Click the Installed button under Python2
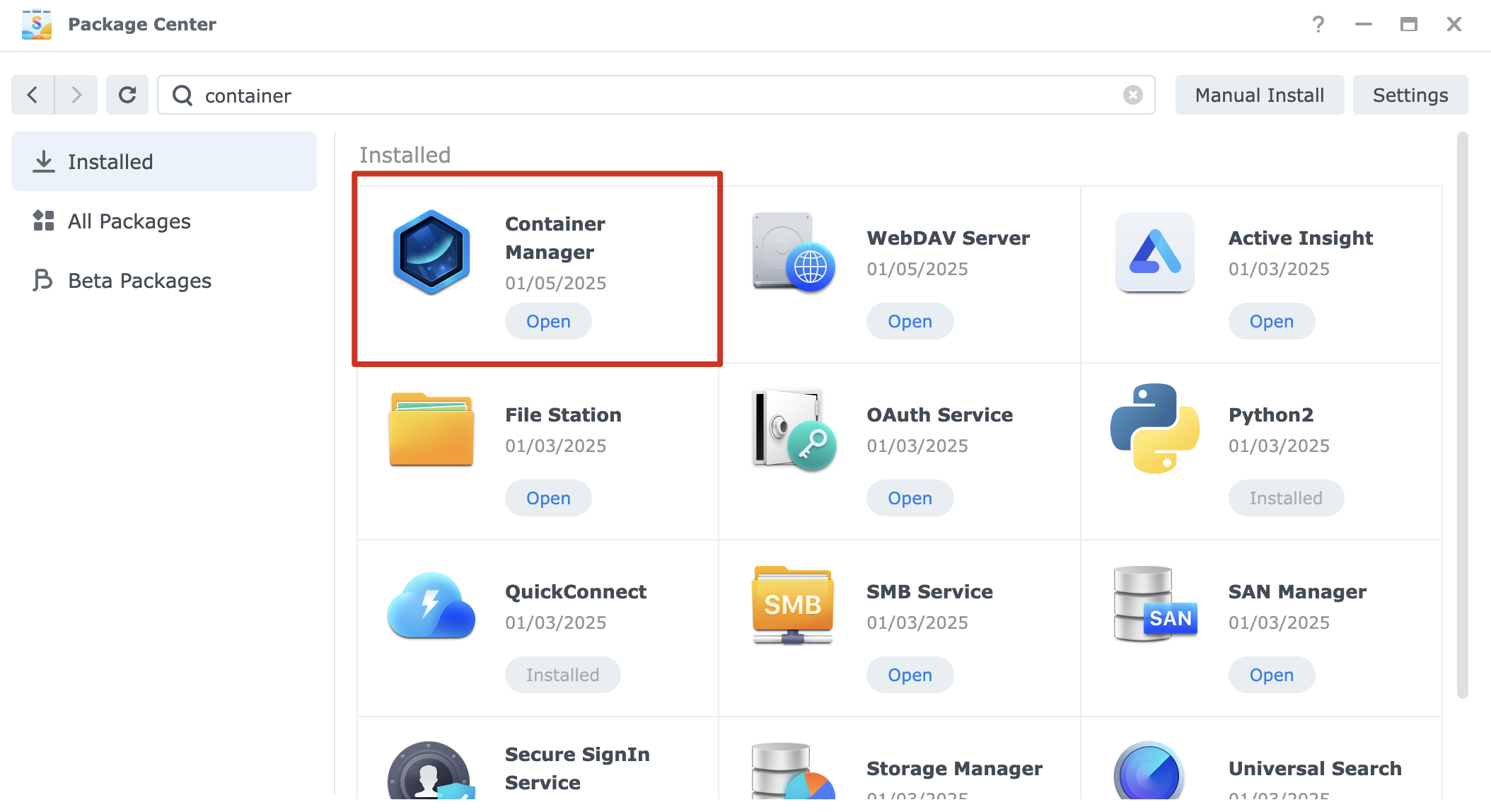Image resolution: width=1491 pixels, height=812 pixels. 1286,498
